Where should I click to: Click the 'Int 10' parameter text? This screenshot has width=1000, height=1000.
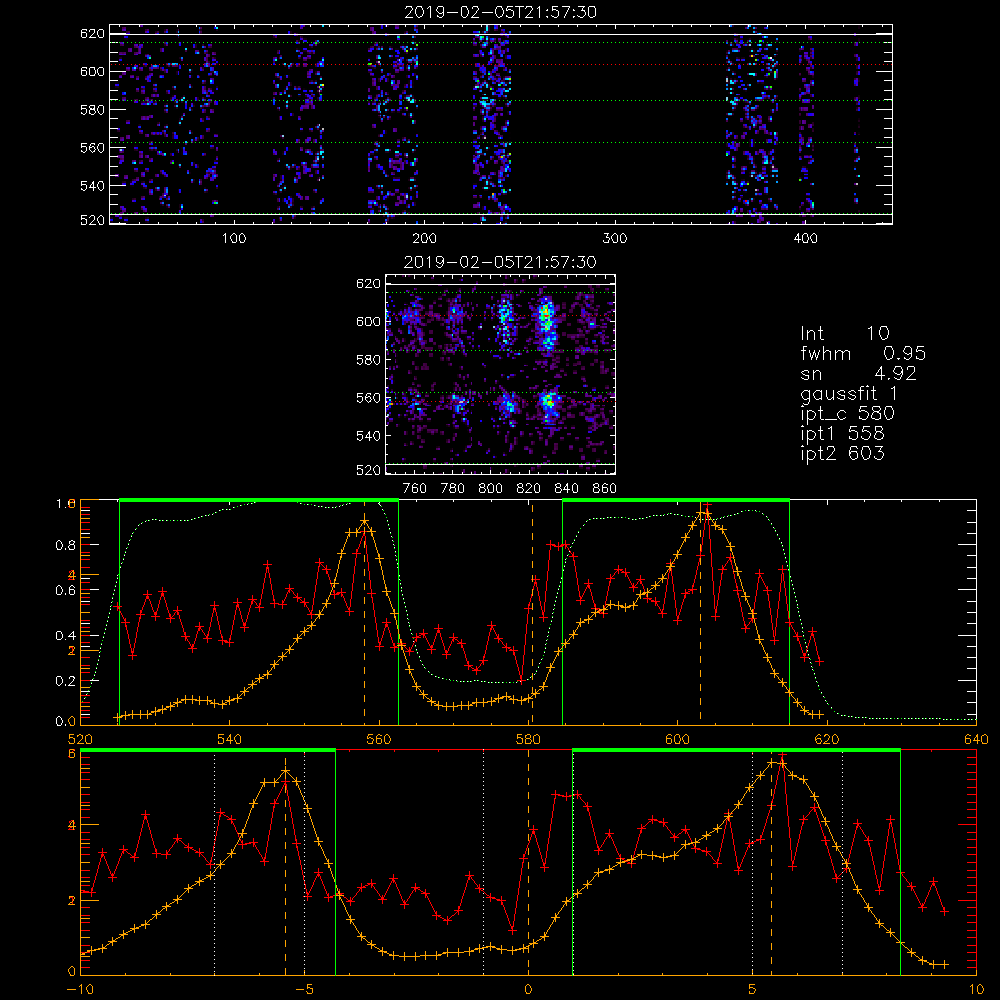tap(844, 334)
